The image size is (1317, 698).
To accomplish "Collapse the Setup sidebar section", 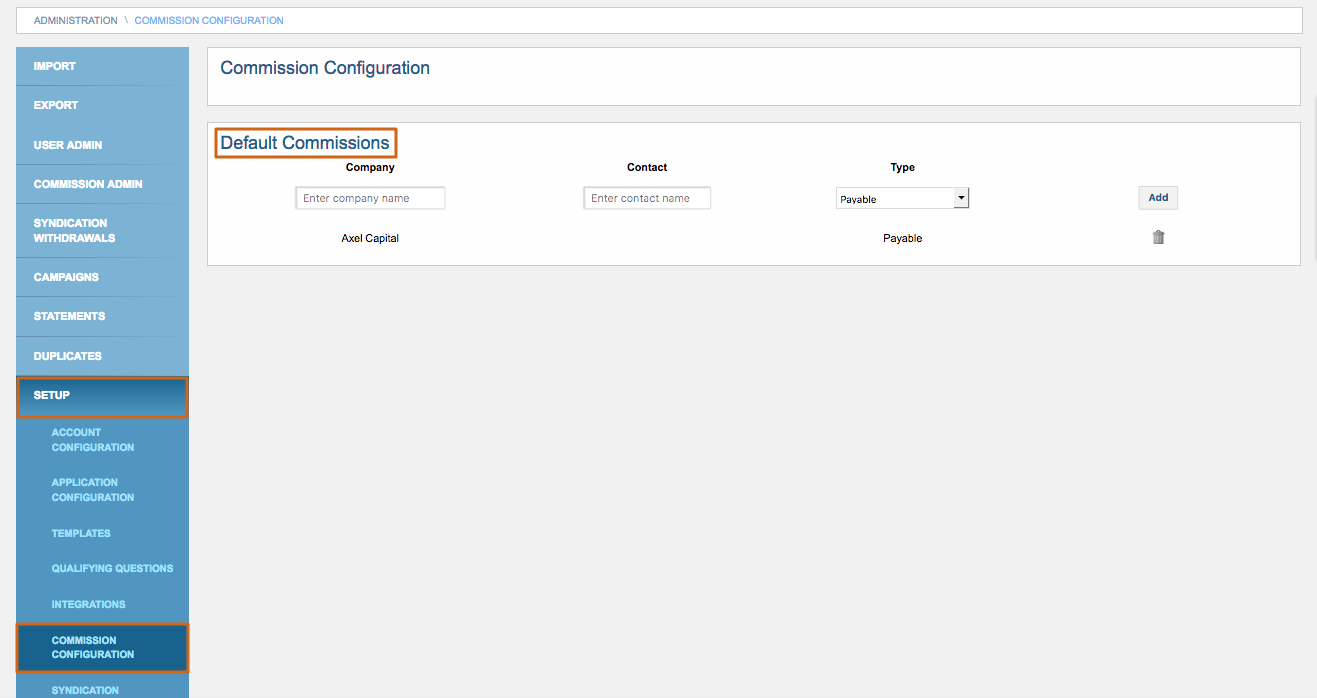I will click(102, 396).
